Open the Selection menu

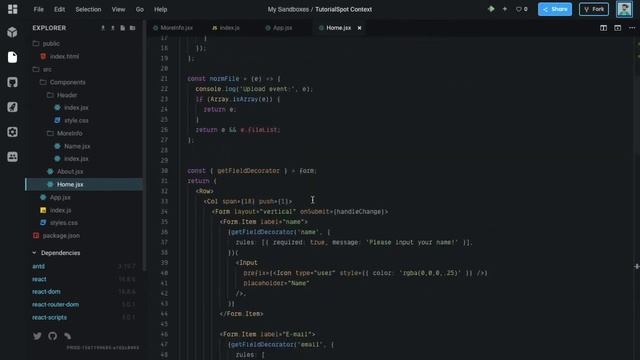click(x=88, y=9)
